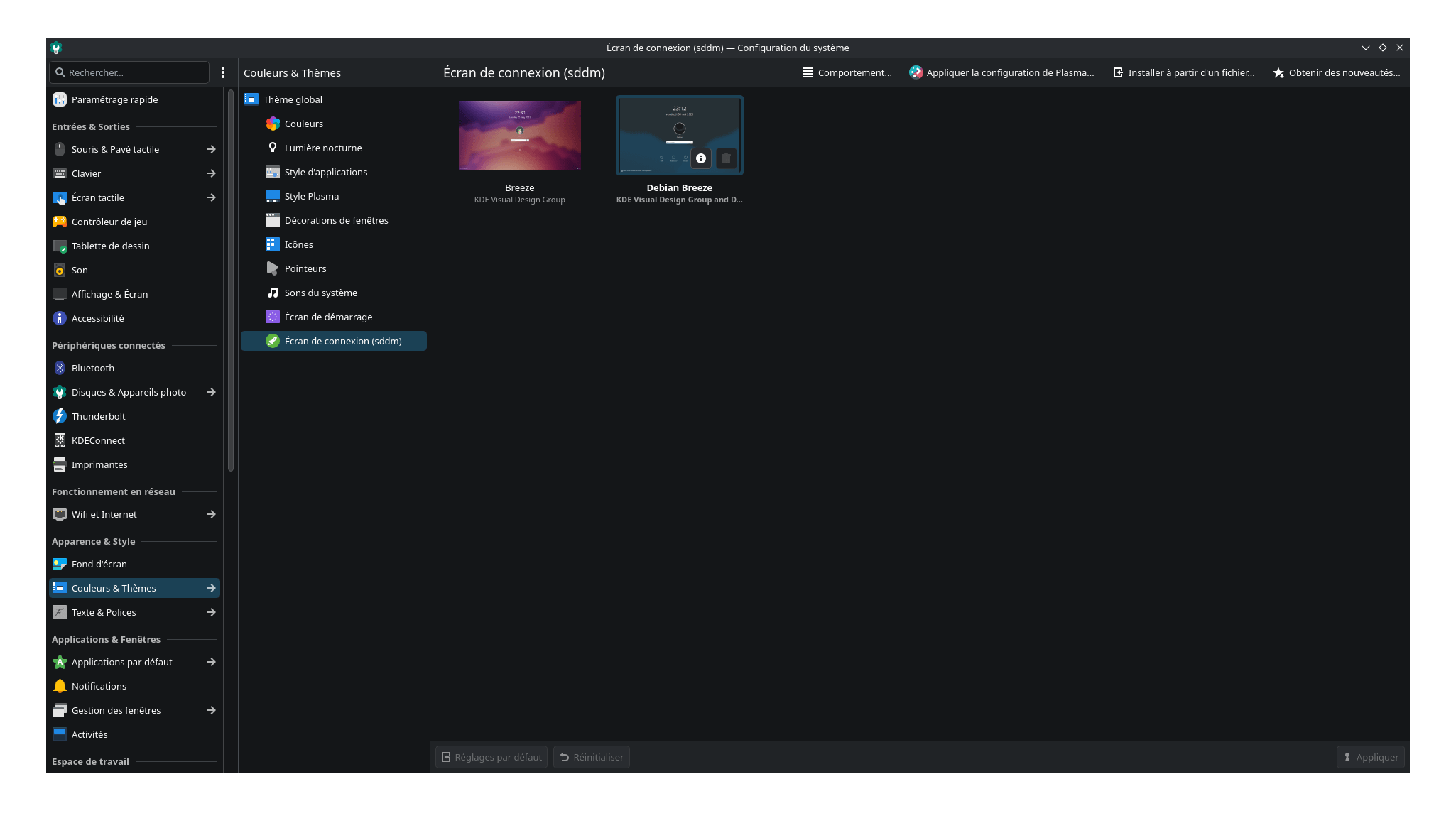The width and height of the screenshot is (1456, 828).
Task: Click the Appliquer button
Action: tap(1371, 757)
